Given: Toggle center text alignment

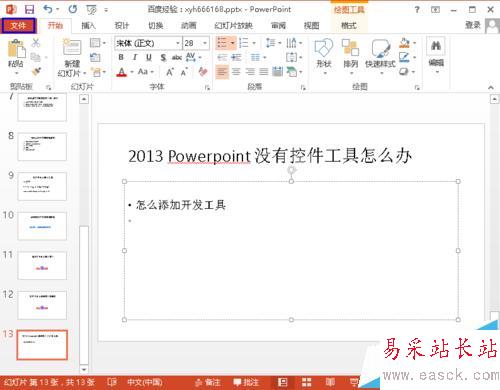Looking at the screenshot, I should [x=236, y=71].
